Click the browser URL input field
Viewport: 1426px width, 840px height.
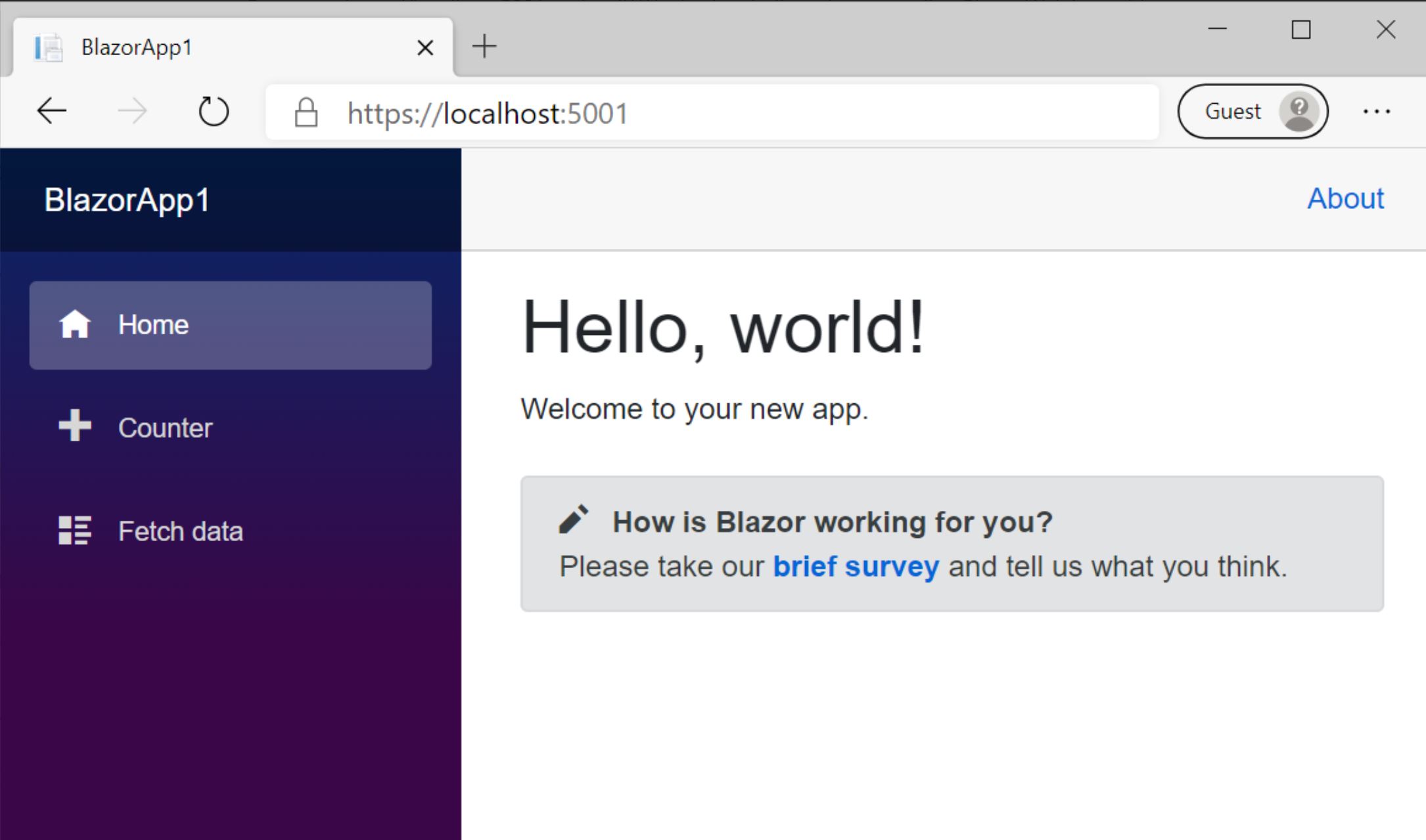(x=714, y=111)
